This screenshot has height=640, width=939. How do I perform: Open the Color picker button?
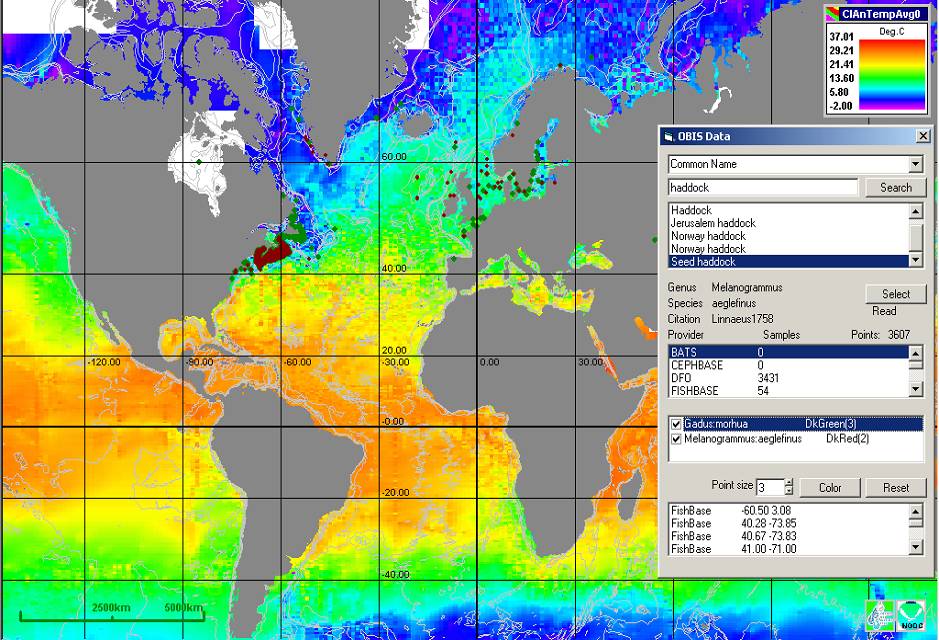point(829,487)
